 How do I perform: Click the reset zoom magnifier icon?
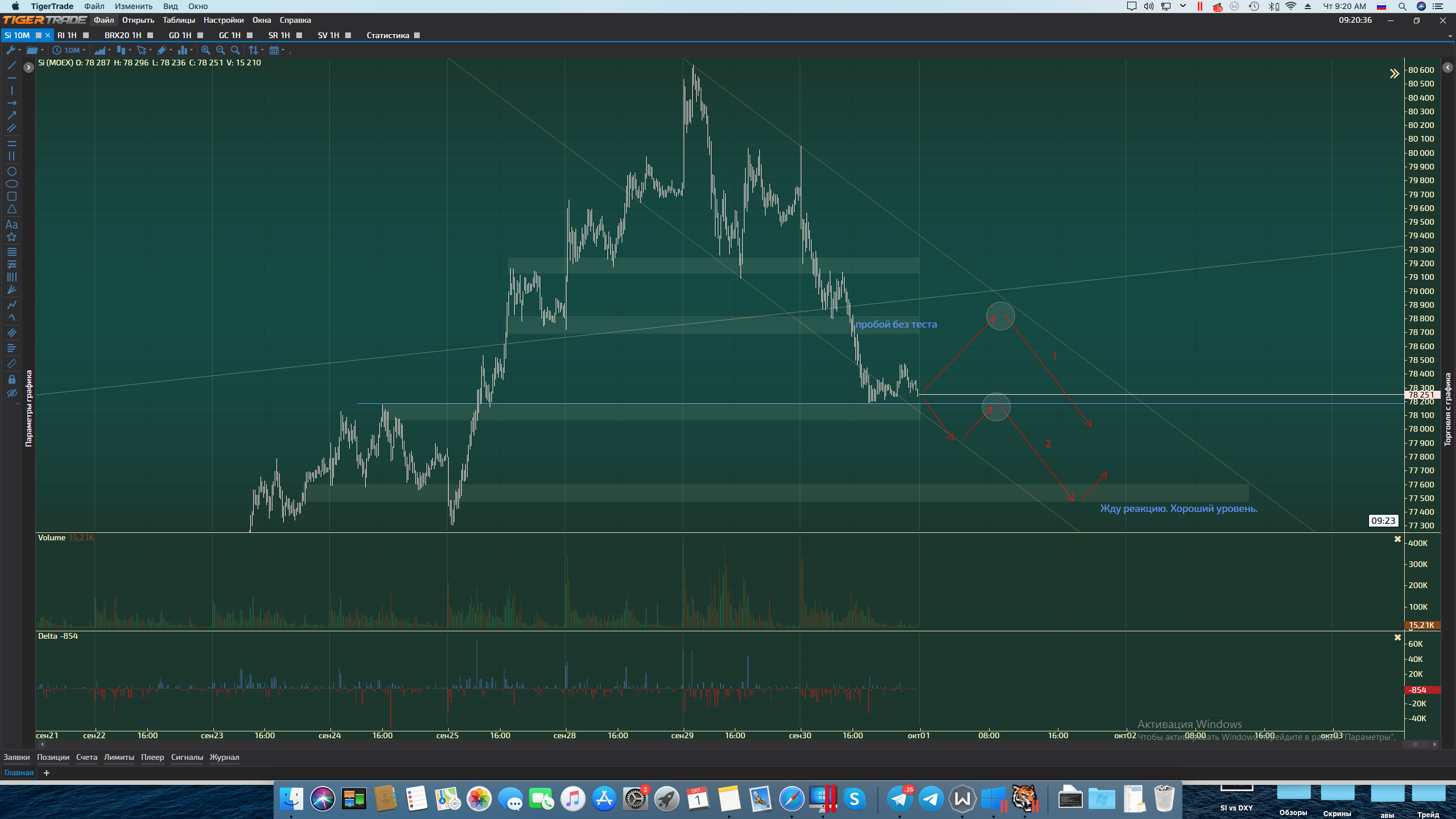(235, 50)
